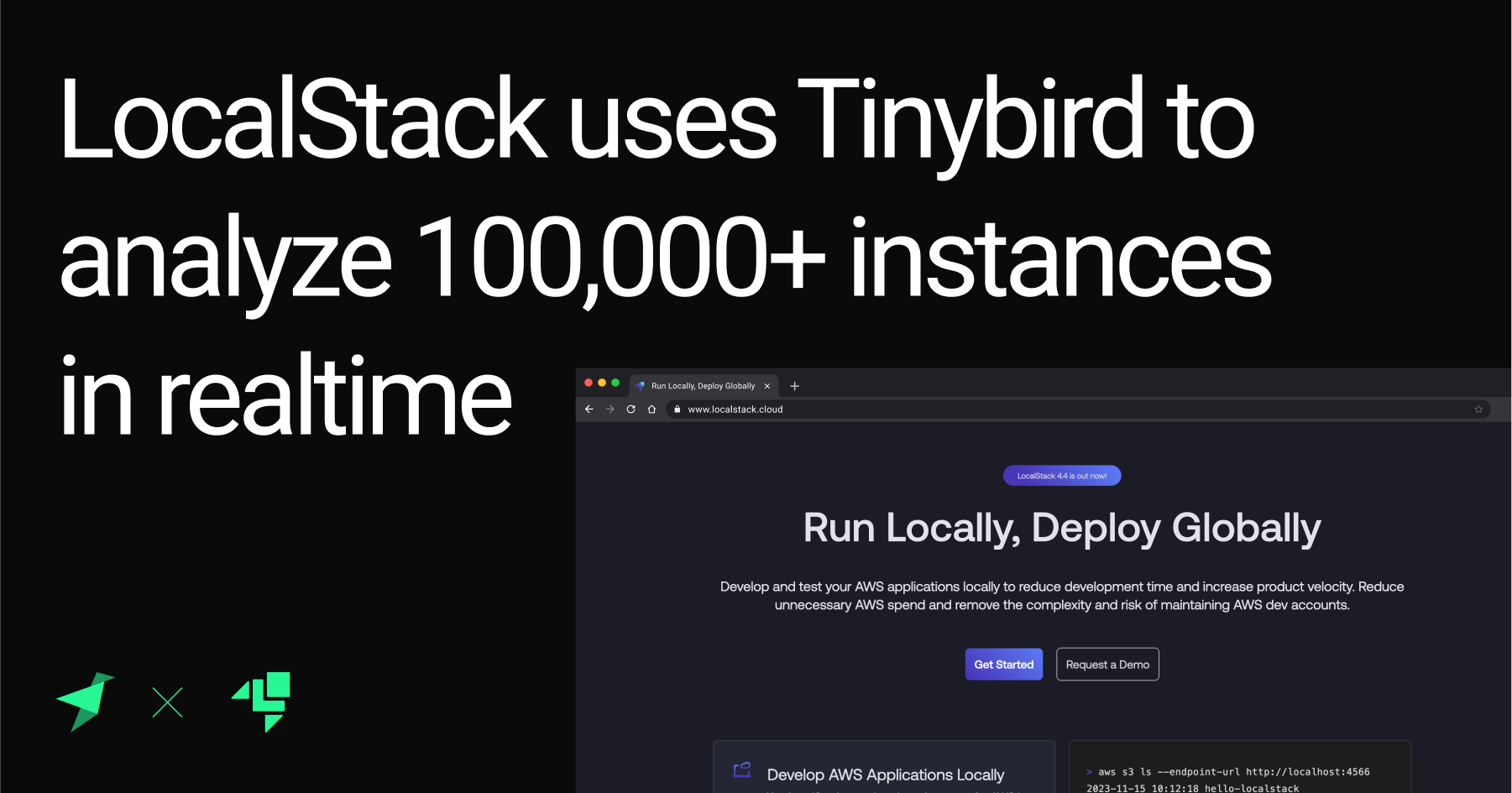Click the tab favicon next to Run Locally
This screenshot has height=793, width=1512.
click(641, 386)
